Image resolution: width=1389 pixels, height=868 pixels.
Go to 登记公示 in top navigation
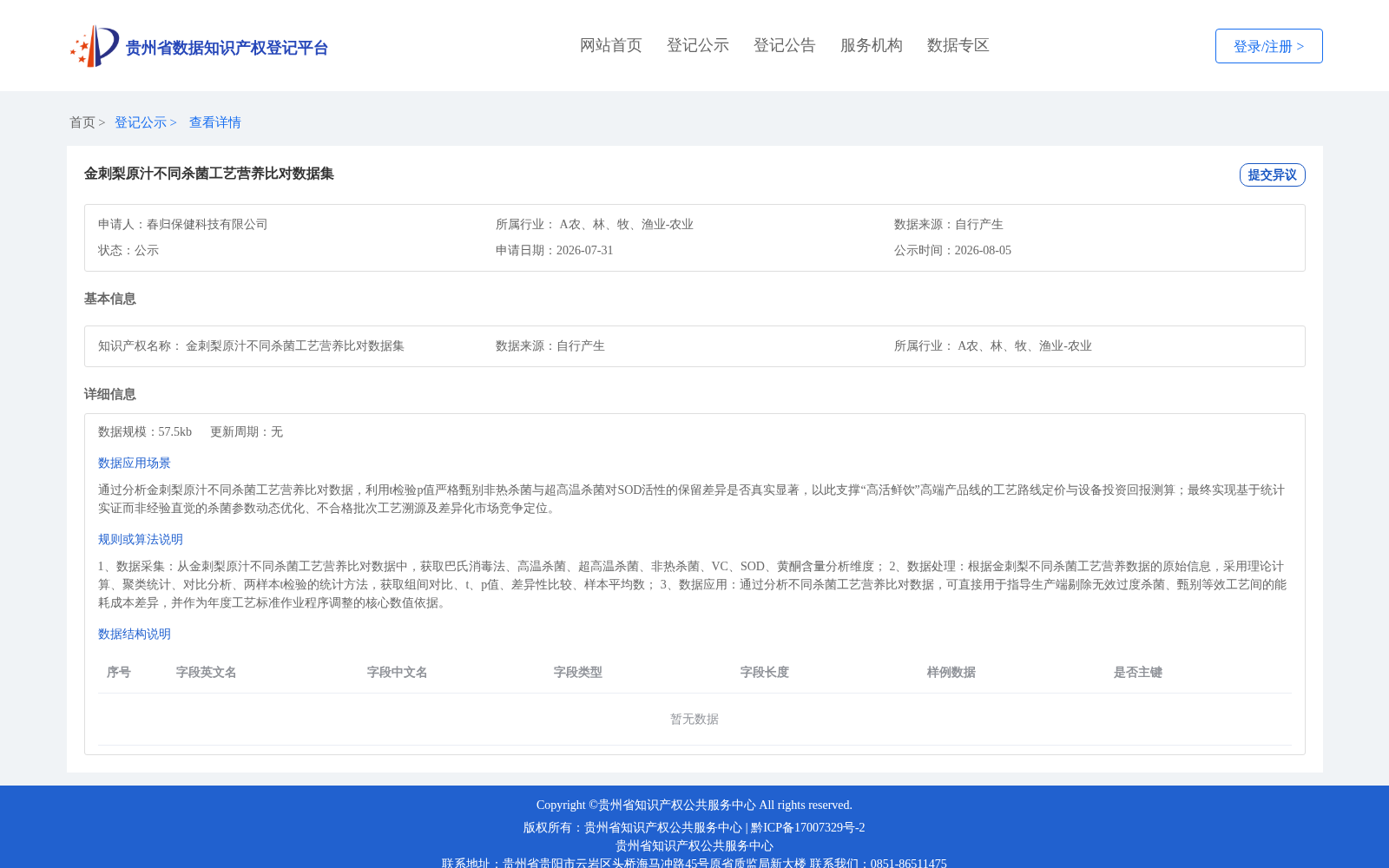tap(698, 45)
